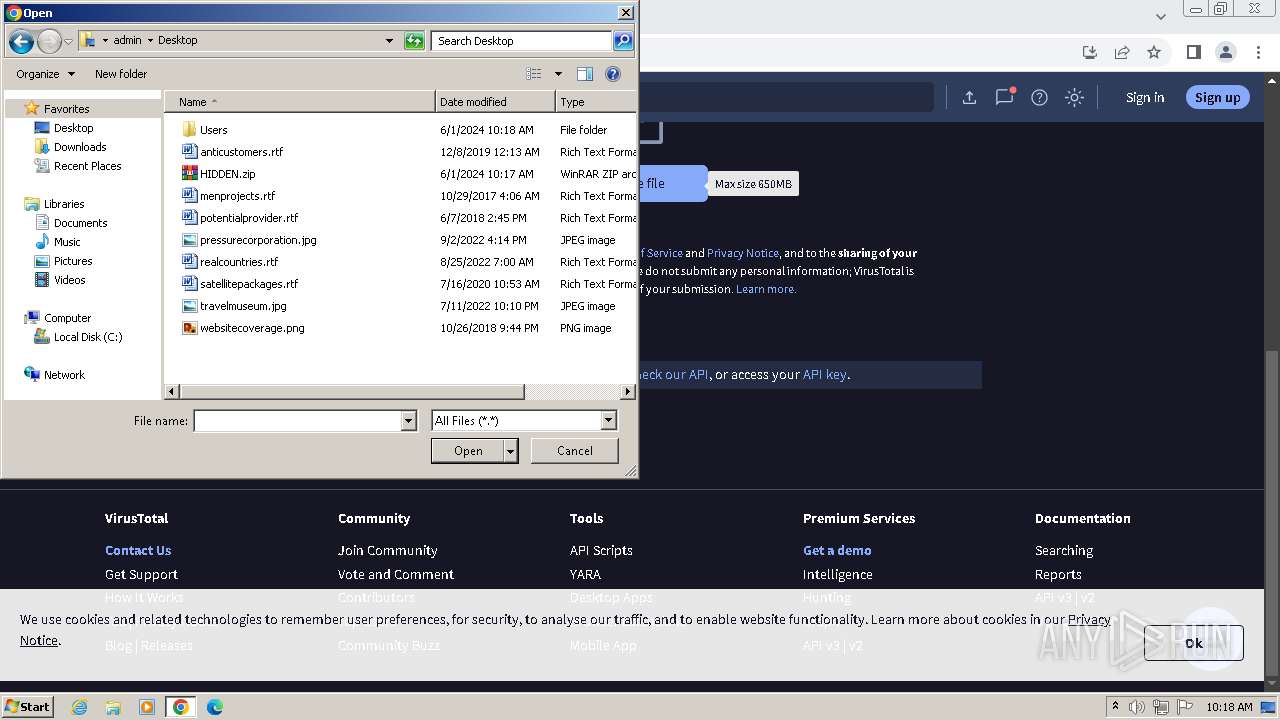This screenshot has width=1280, height=720.
Task: Select Local Disk (C:) in navigation pane
Action: point(88,337)
